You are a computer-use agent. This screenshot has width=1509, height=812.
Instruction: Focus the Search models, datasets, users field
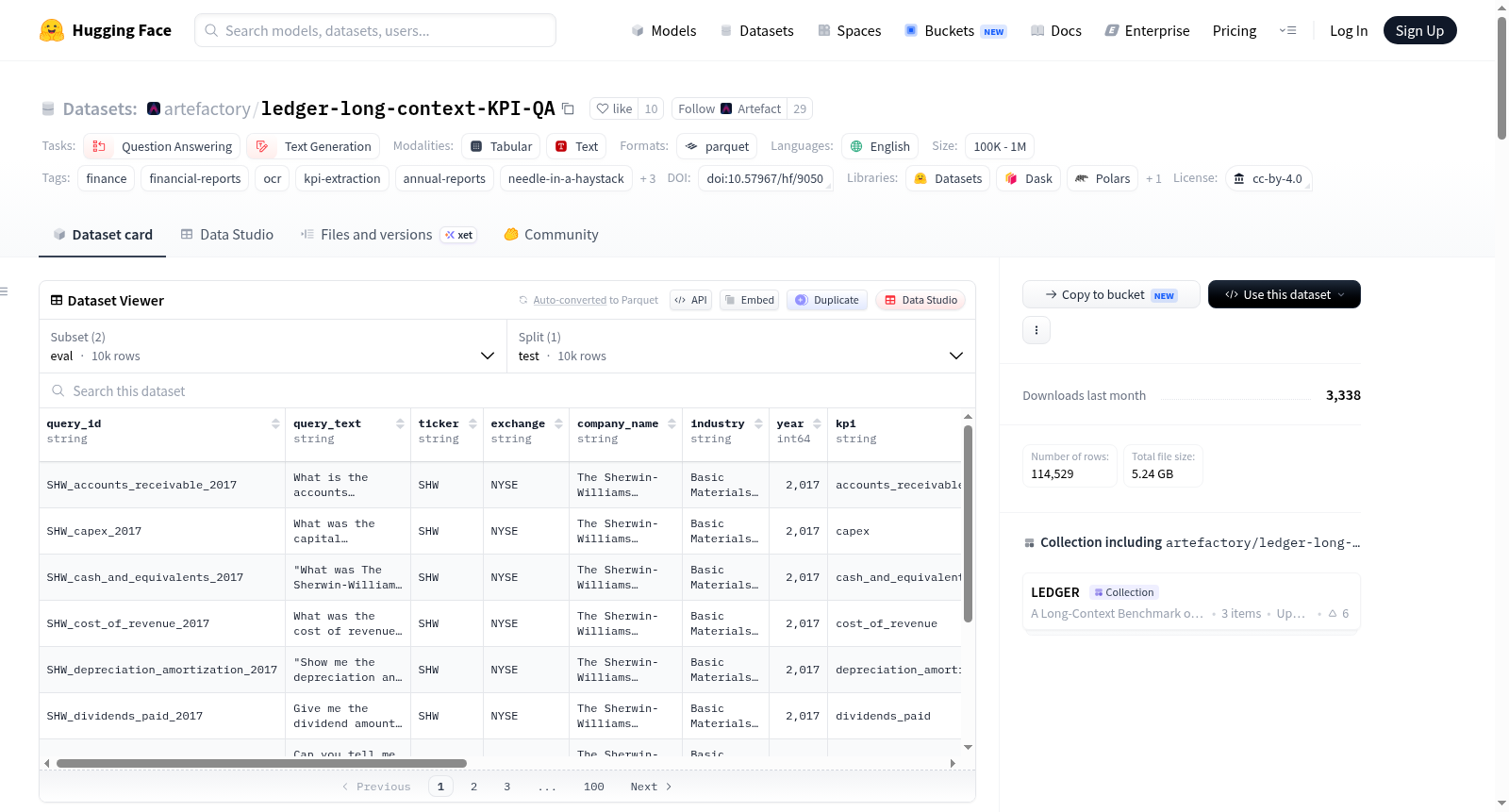pyautogui.click(x=375, y=30)
